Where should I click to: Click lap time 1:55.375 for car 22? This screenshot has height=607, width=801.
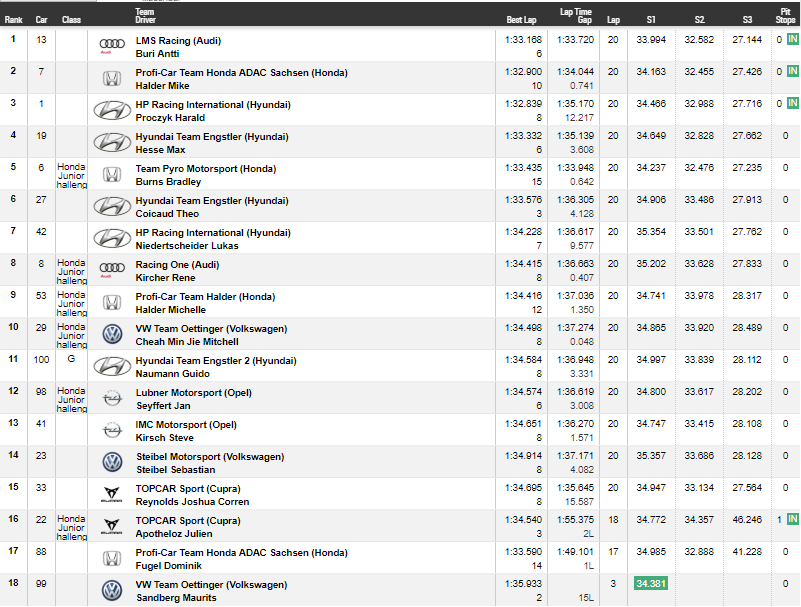click(575, 520)
